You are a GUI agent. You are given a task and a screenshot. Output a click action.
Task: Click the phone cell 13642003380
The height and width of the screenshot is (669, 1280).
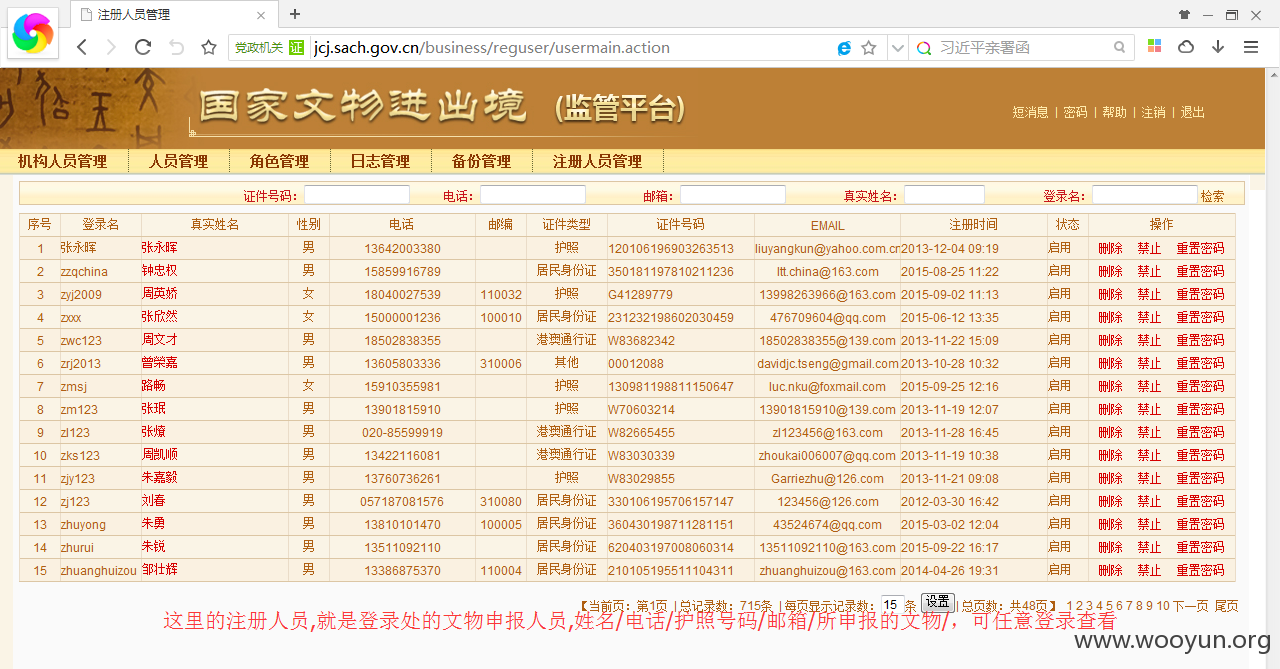coord(402,249)
